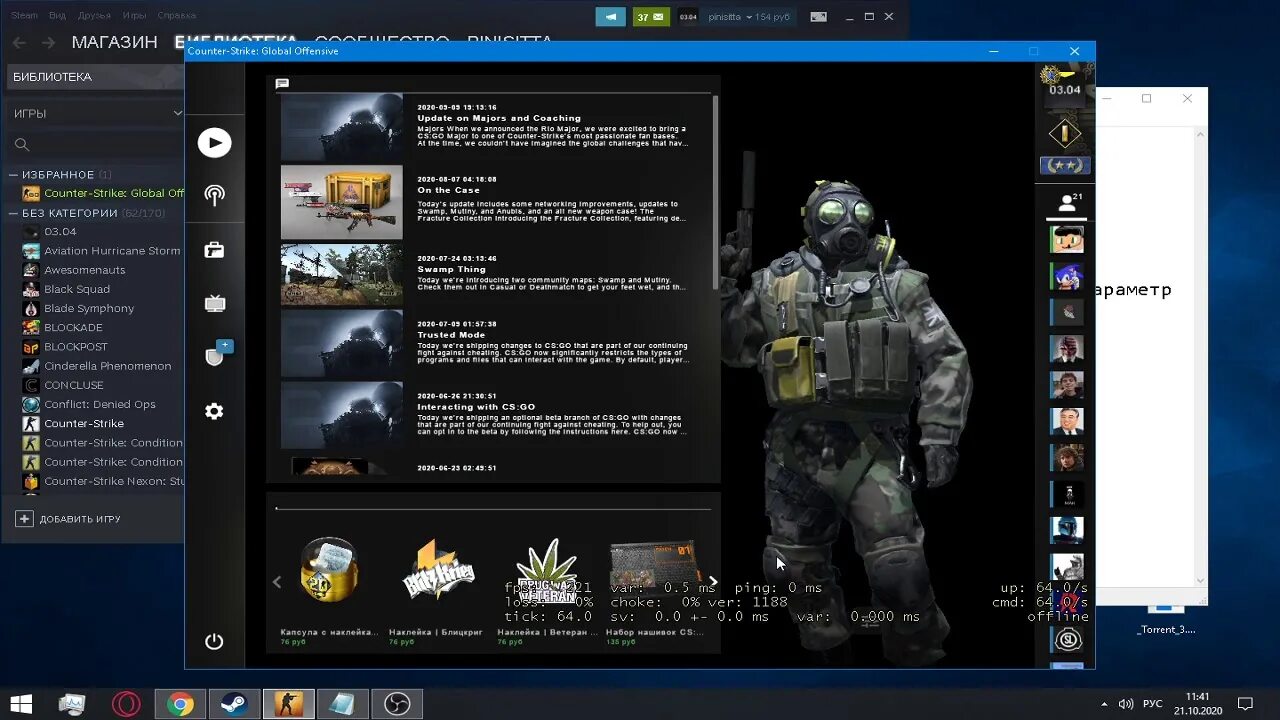Open CS:GO settings gear

pos(214,411)
